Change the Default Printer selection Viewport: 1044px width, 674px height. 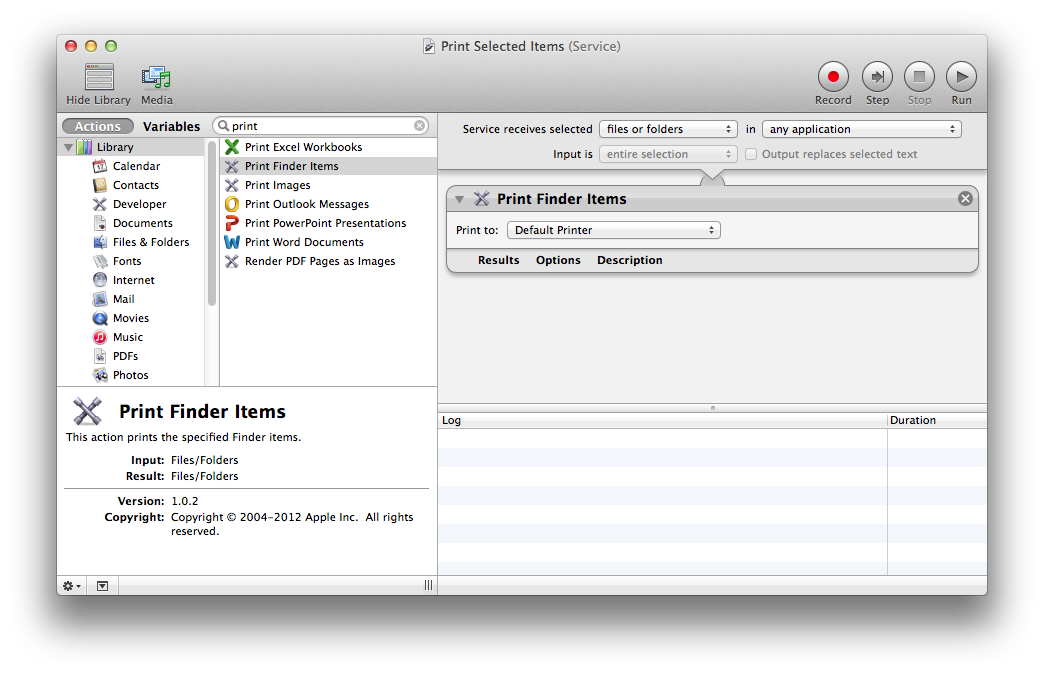tap(613, 229)
